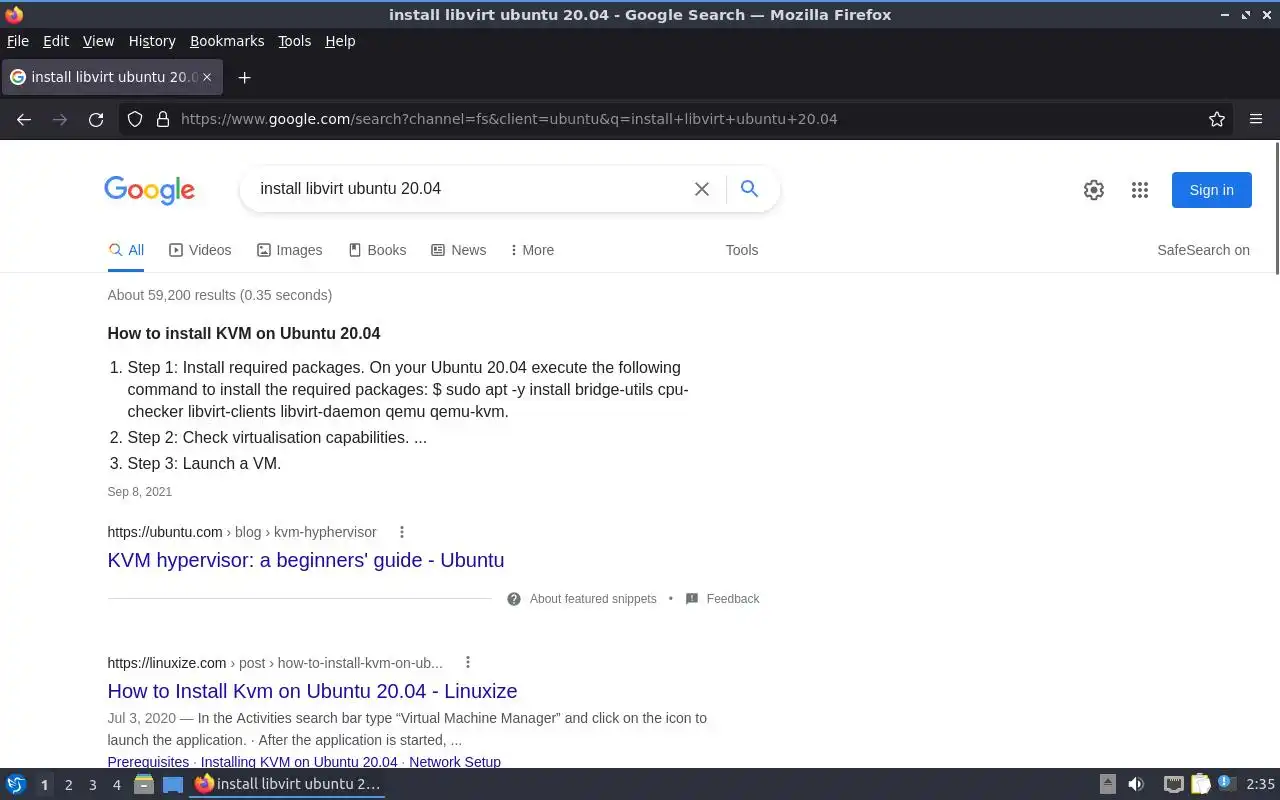Click the Sign in button
This screenshot has height=800, width=1280.
pyautogui.click(x=1211, y=190)
